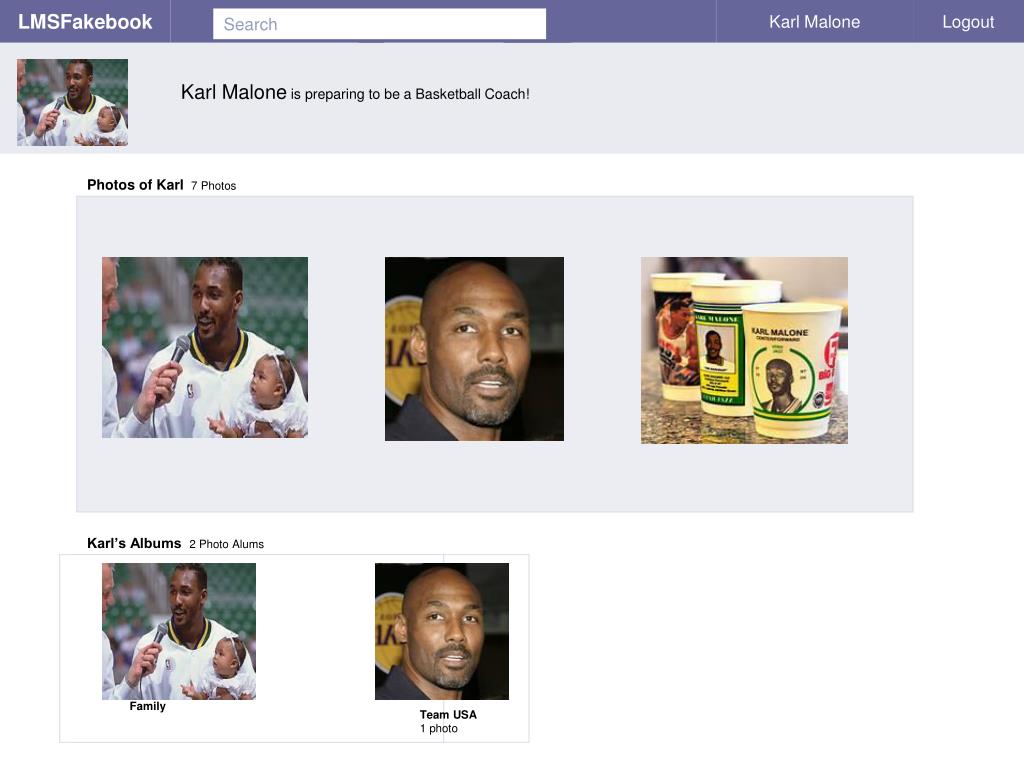Click the 1 photo label under Team USA

439,729
